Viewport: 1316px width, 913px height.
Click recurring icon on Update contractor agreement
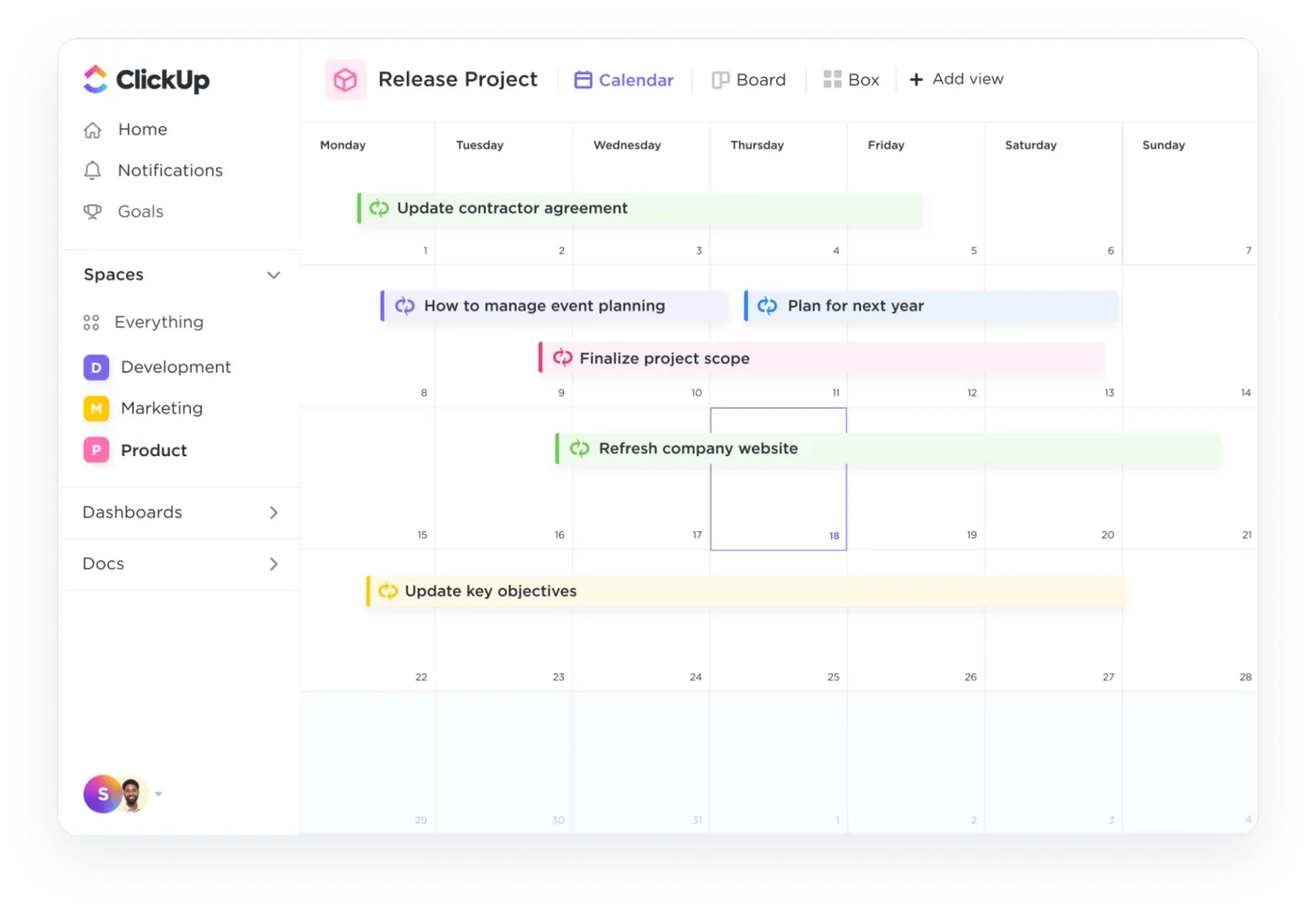(379, 209)
